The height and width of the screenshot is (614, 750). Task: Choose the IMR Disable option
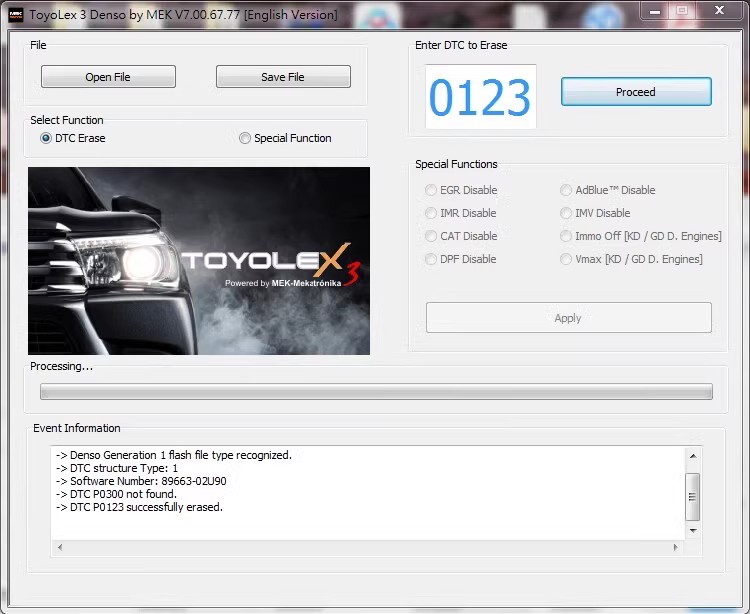tap(461, 213)
